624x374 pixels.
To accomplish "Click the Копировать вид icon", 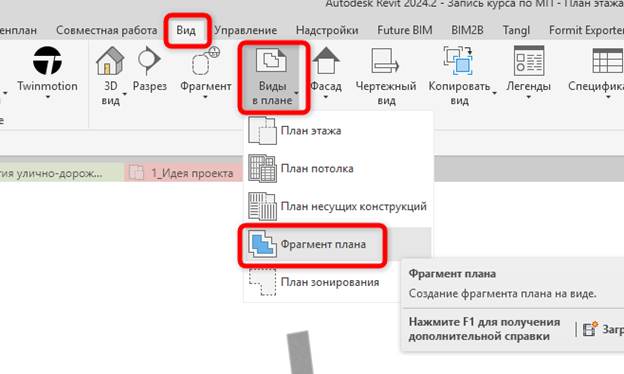I will click(459, 61).
